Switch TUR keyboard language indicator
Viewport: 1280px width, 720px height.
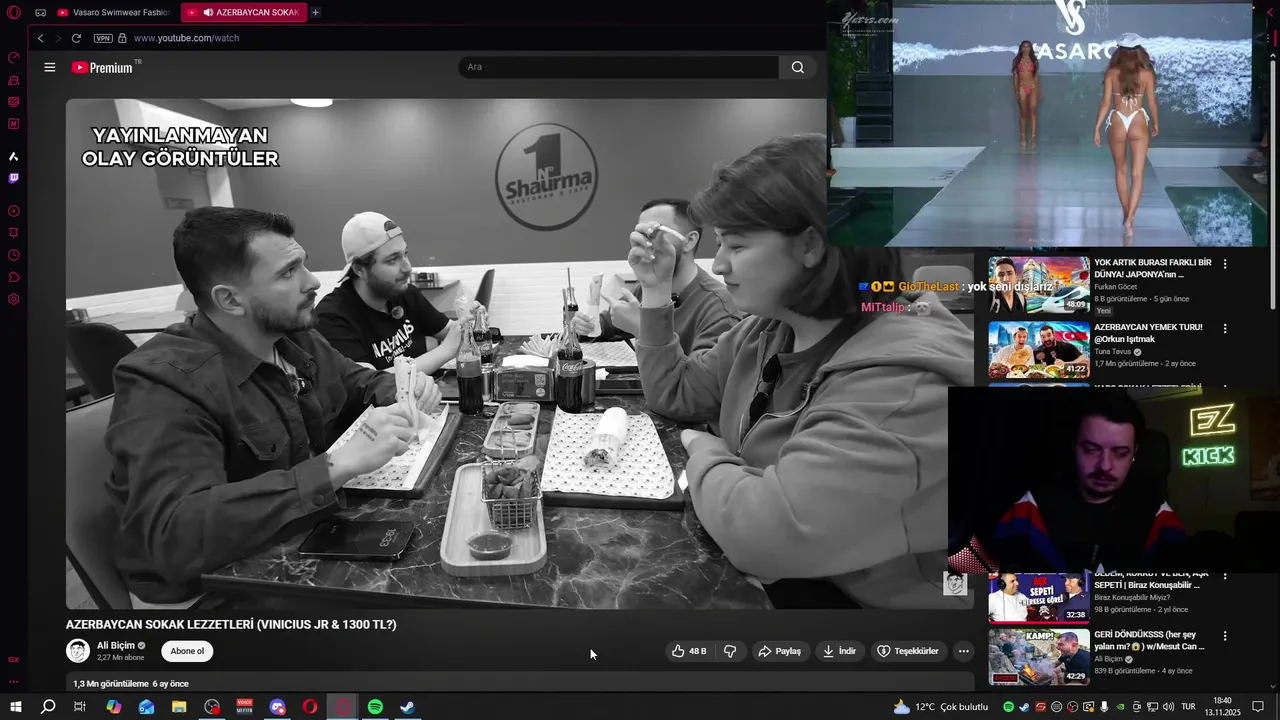pyautogui.click(x=1189, y=707)
